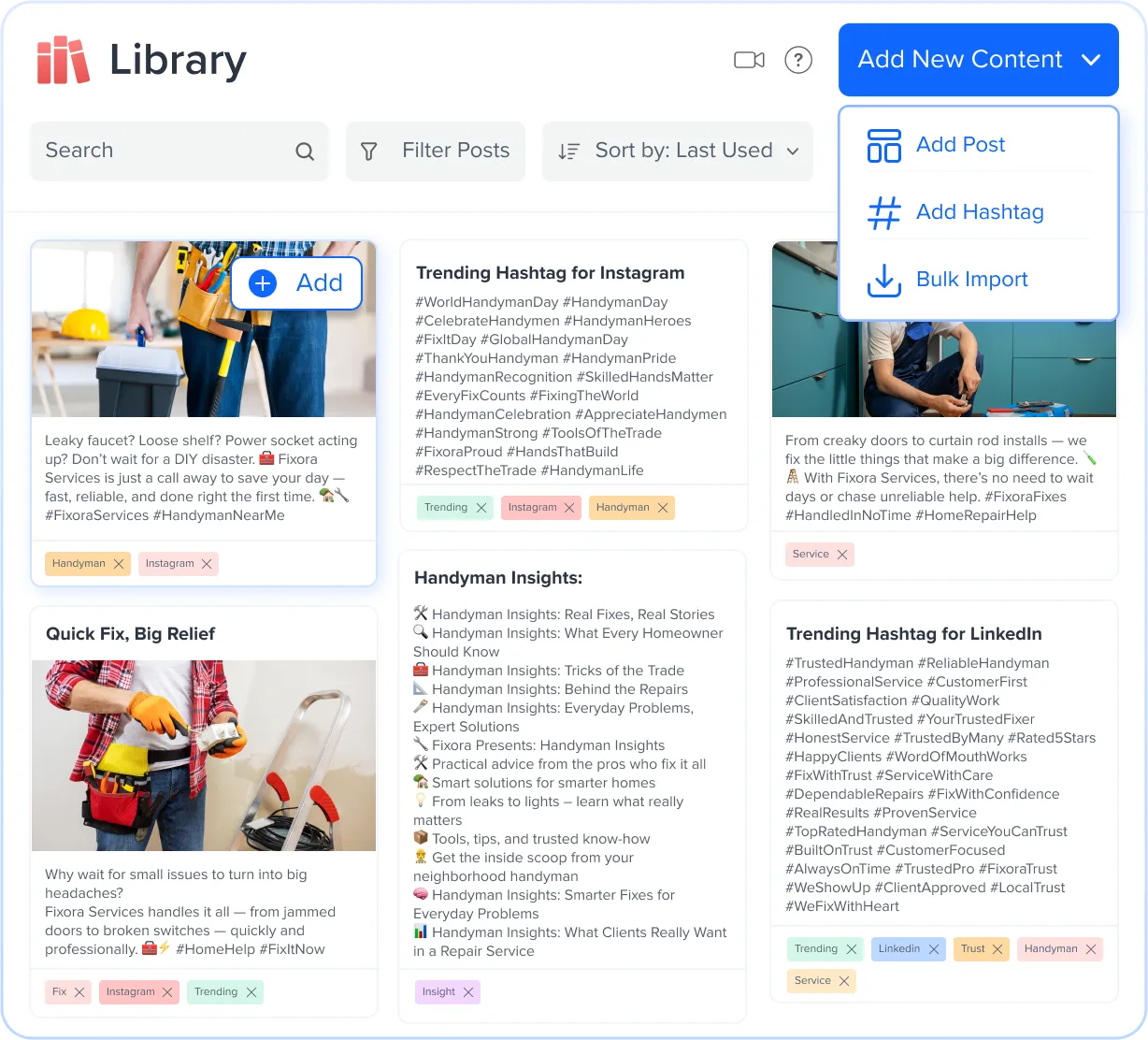1148x1040 pixels.
Task: Click the funnel icon on Filter Posts
Action: [370, 151]
